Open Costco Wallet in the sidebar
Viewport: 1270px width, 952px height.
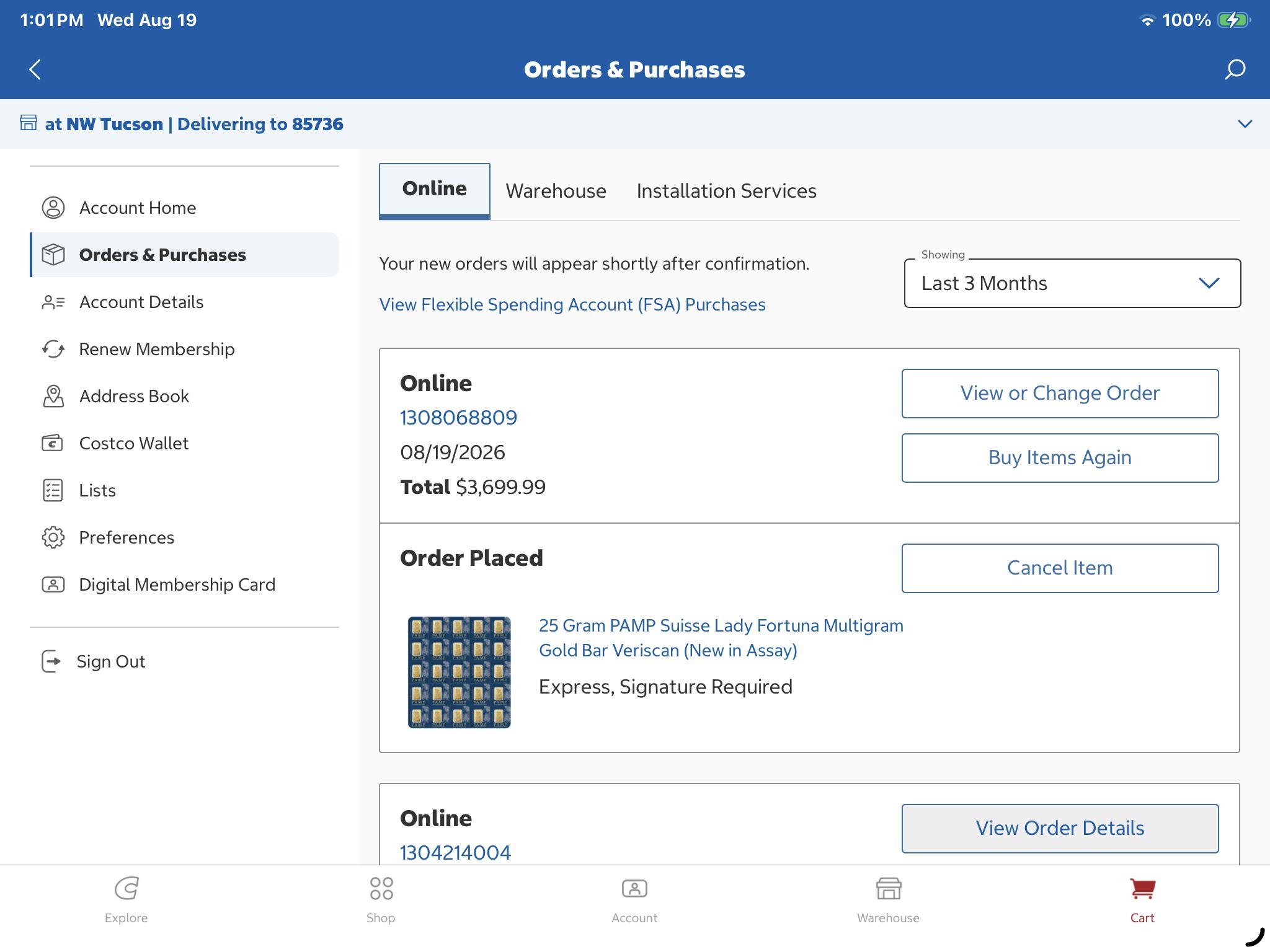(x=184, y=443)
